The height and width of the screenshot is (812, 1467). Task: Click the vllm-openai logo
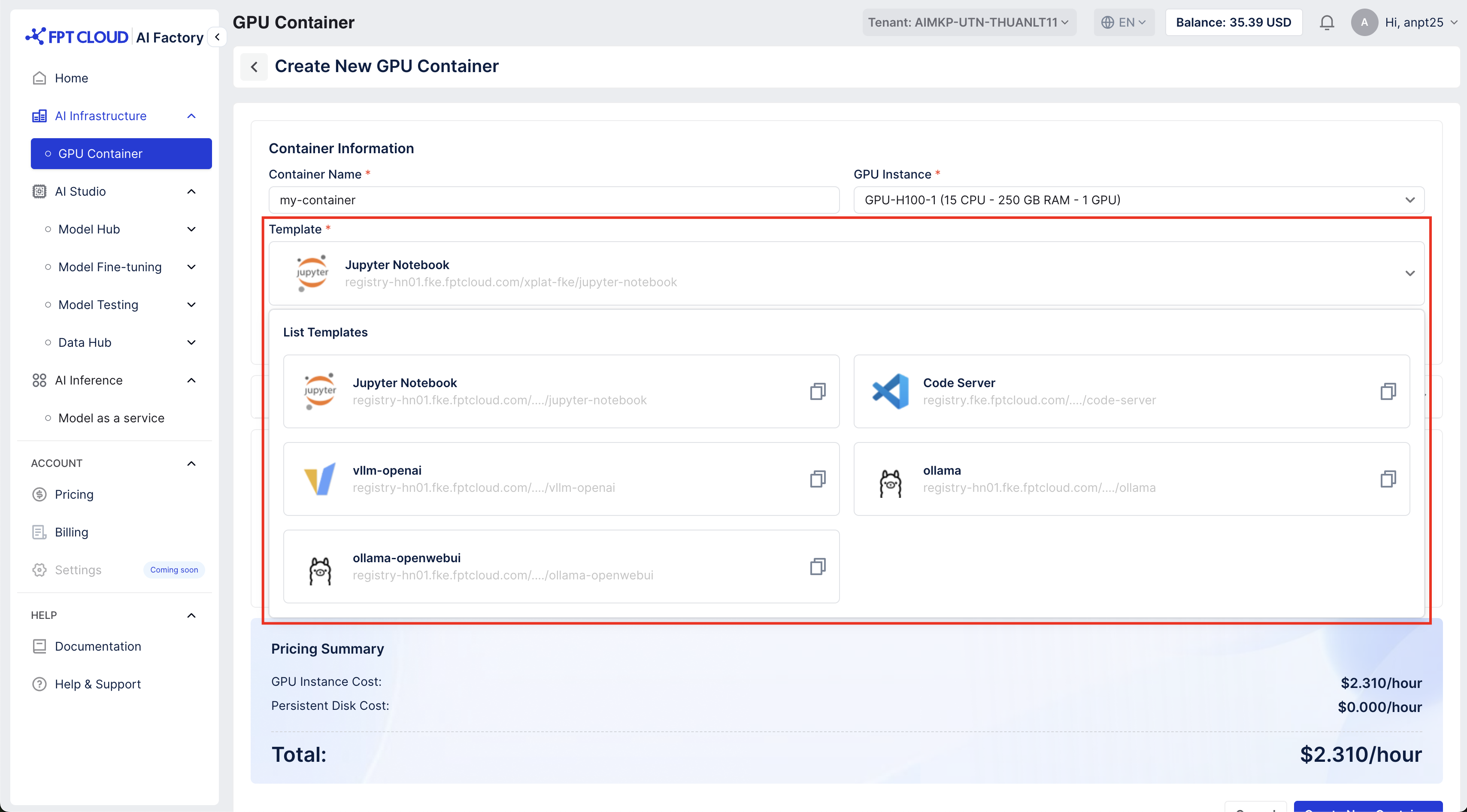tap(319, 479)
